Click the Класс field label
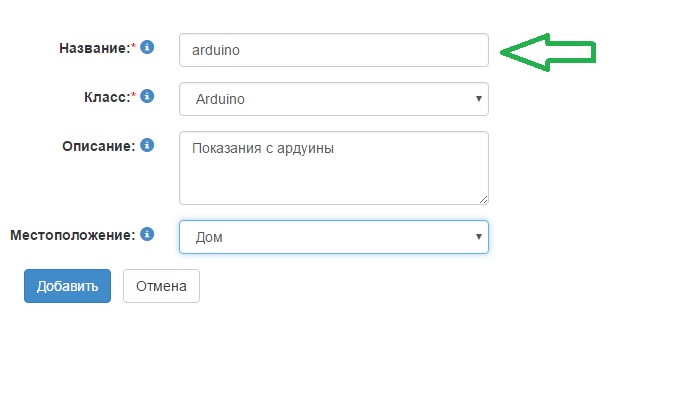The image size is (686, 397). coord(107,97)
